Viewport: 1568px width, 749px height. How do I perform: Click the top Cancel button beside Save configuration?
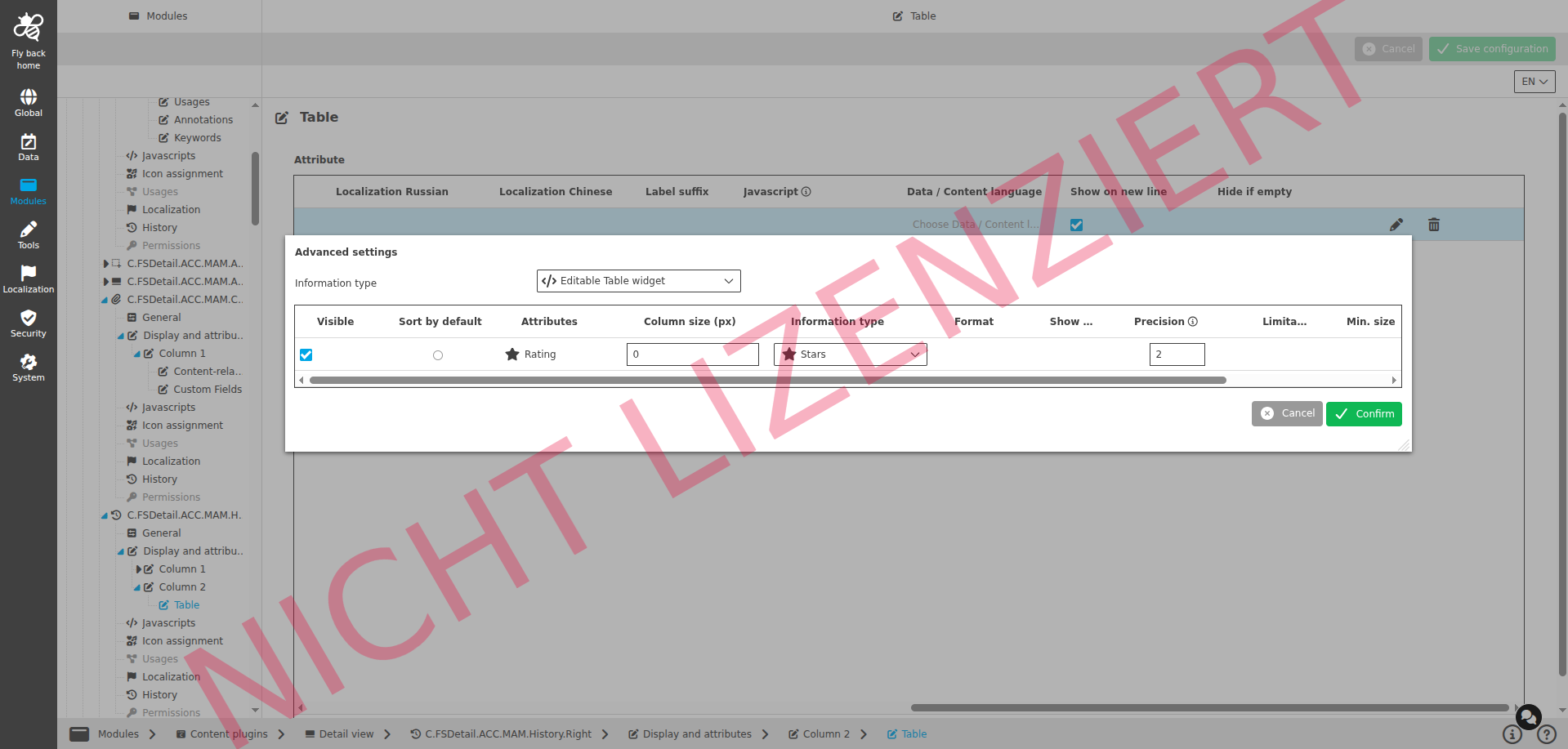(1388, 49)
